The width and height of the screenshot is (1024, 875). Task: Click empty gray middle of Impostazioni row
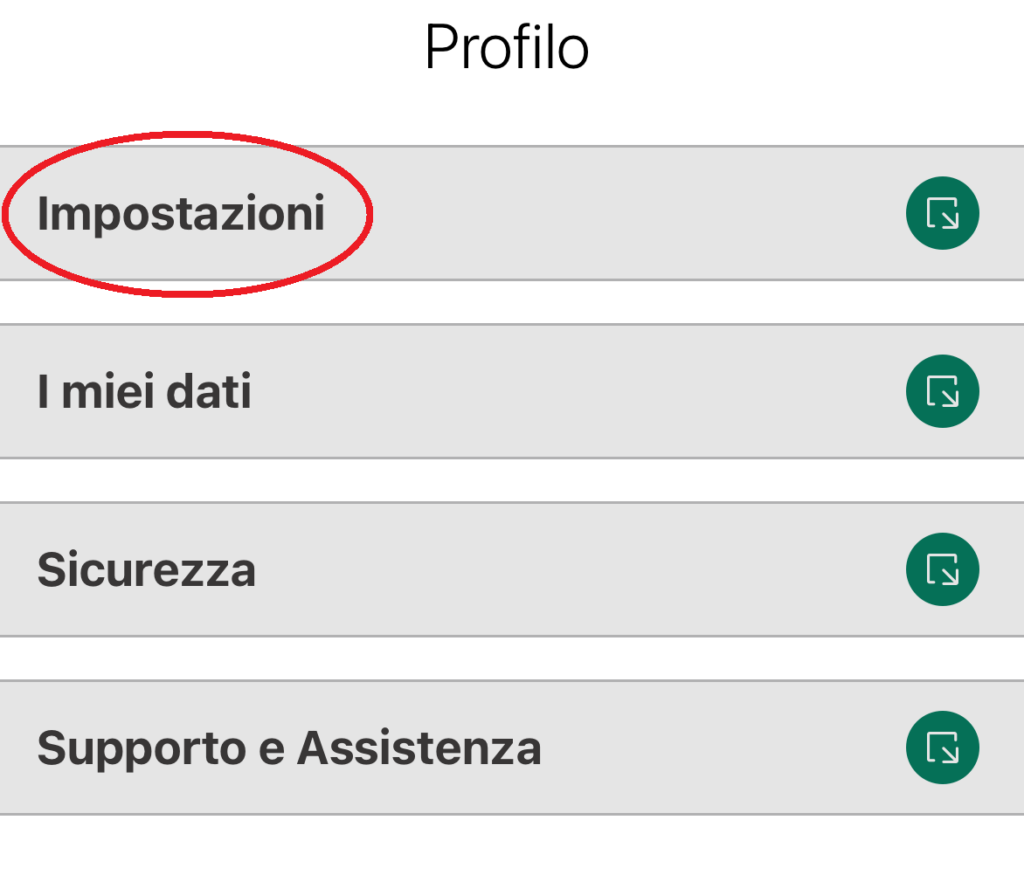[620, 213]
